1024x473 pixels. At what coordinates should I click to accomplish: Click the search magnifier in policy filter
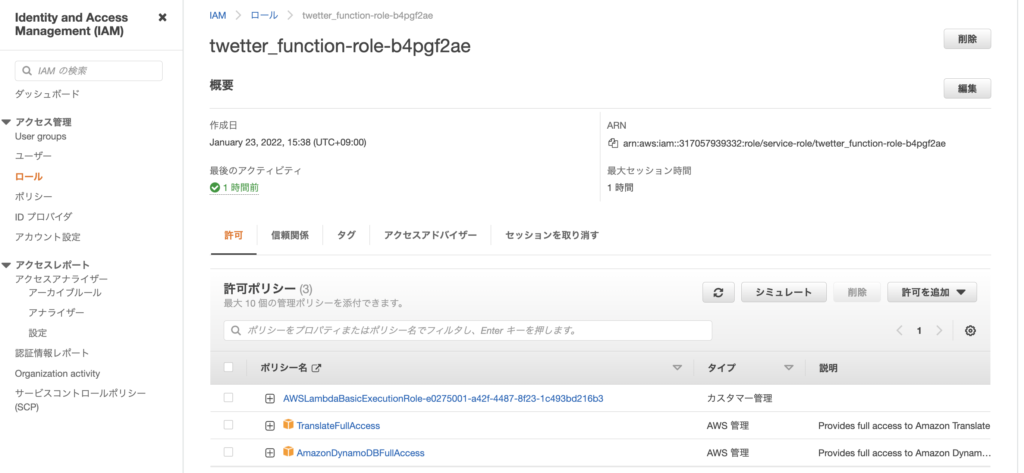(x=236, y=331)
